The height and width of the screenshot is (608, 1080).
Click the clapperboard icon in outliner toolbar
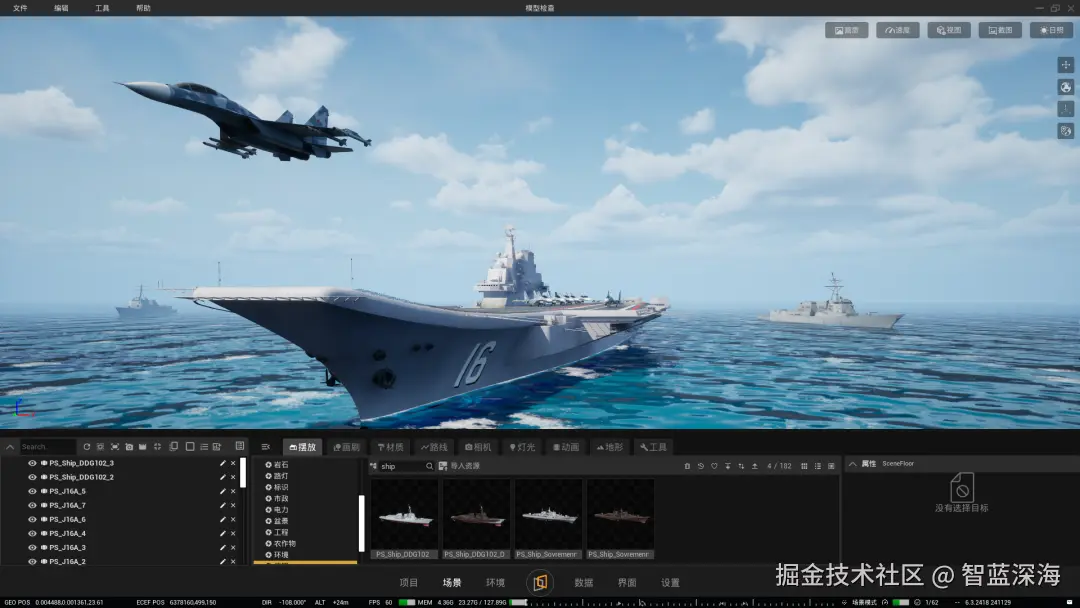(x=143, y=447)
